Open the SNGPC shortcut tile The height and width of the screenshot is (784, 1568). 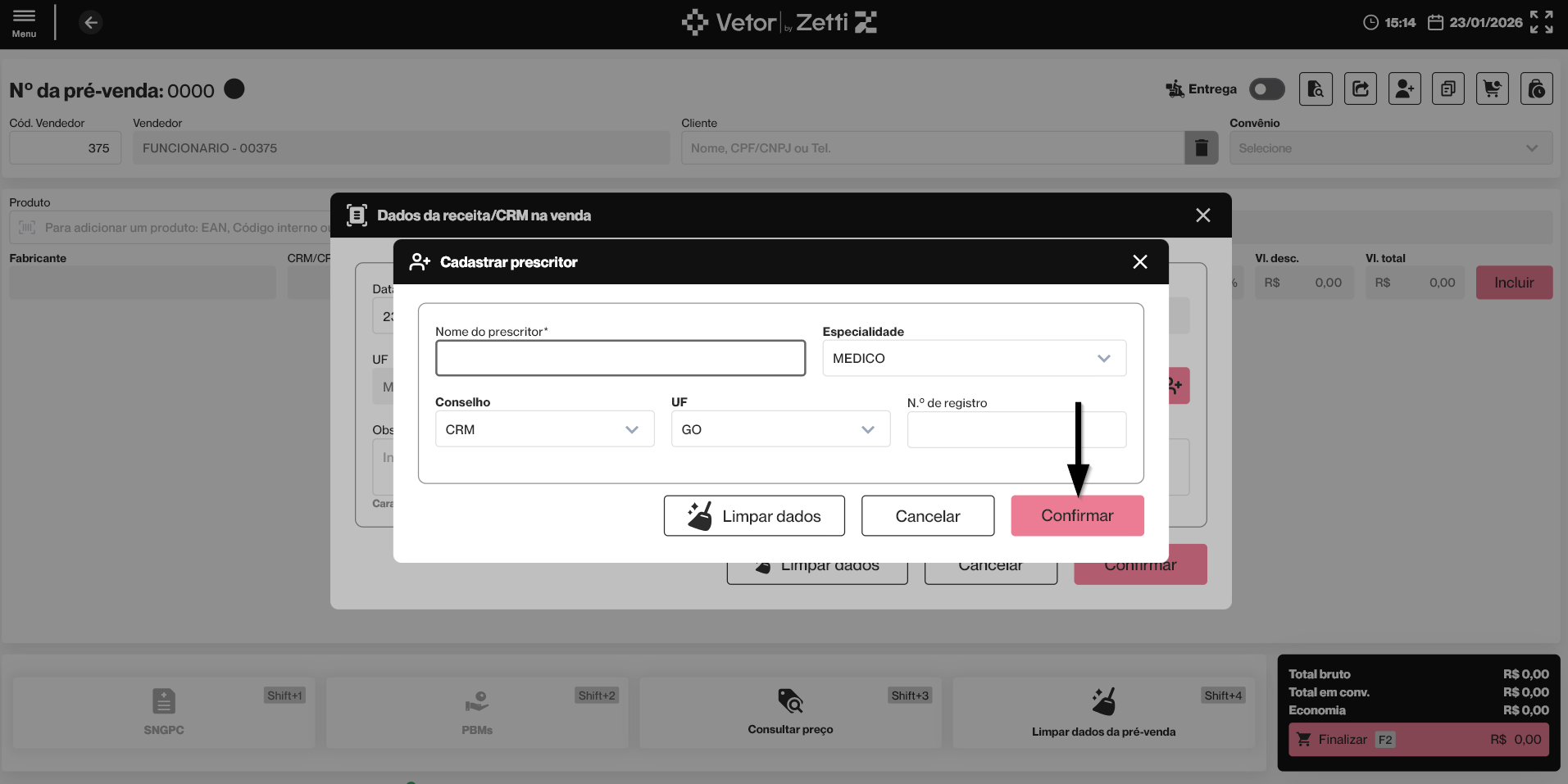point(164,713)
